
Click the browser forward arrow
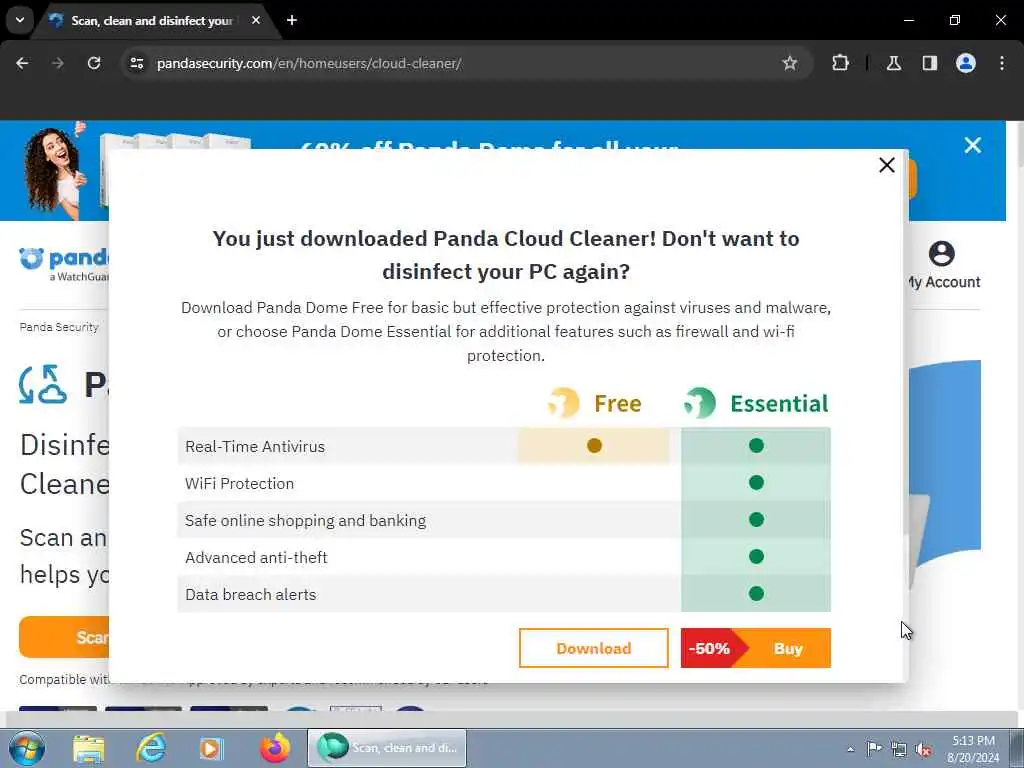58,63
